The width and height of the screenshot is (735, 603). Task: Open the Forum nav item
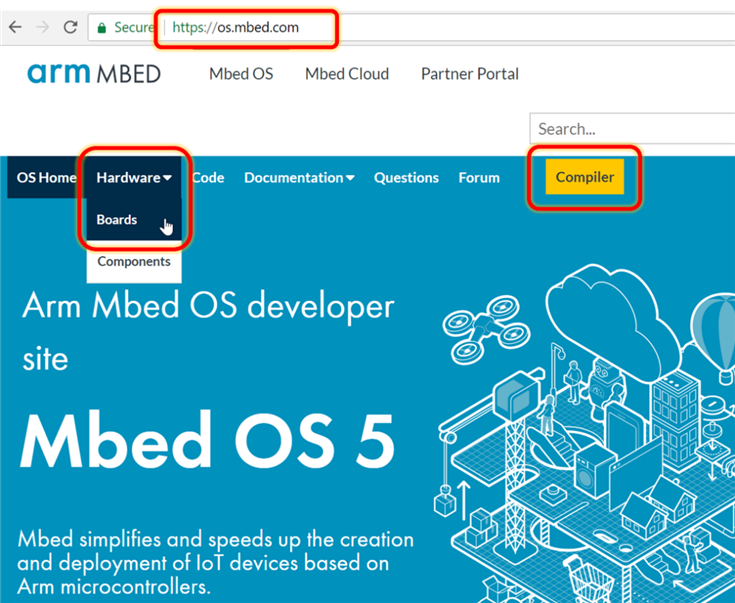tap(479, 178)
